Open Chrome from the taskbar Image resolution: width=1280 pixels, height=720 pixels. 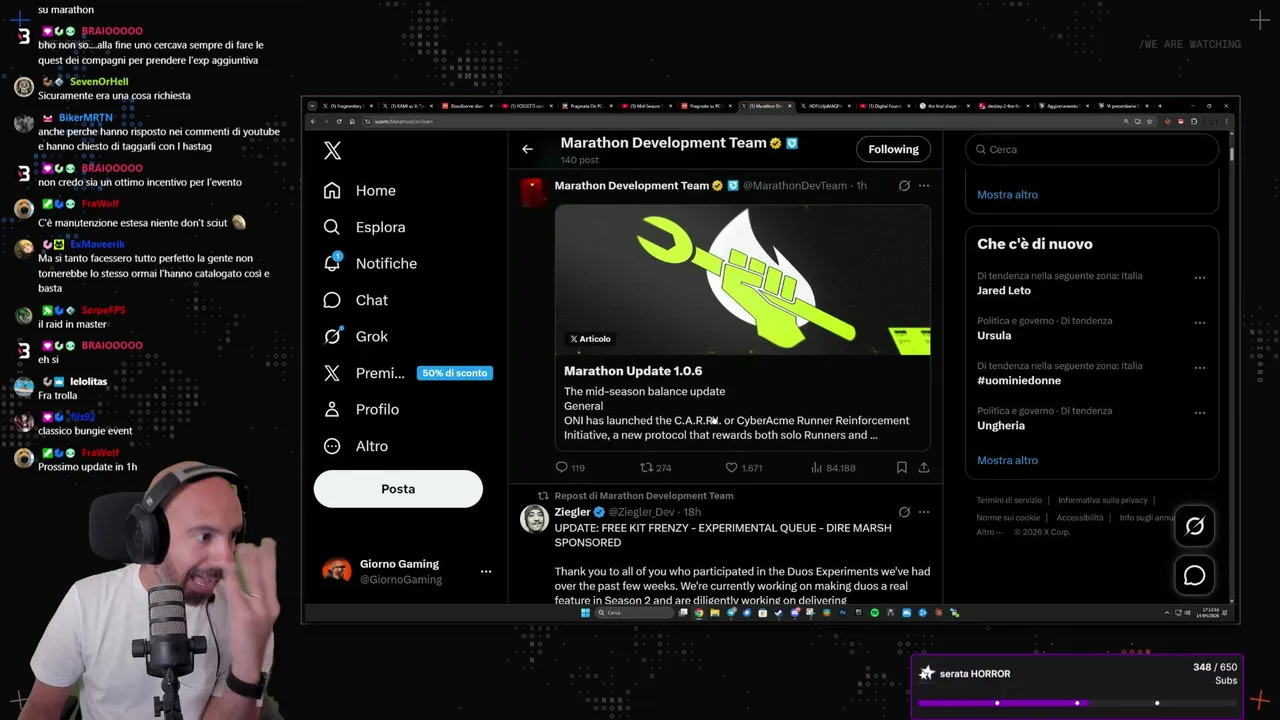(699, 613)
